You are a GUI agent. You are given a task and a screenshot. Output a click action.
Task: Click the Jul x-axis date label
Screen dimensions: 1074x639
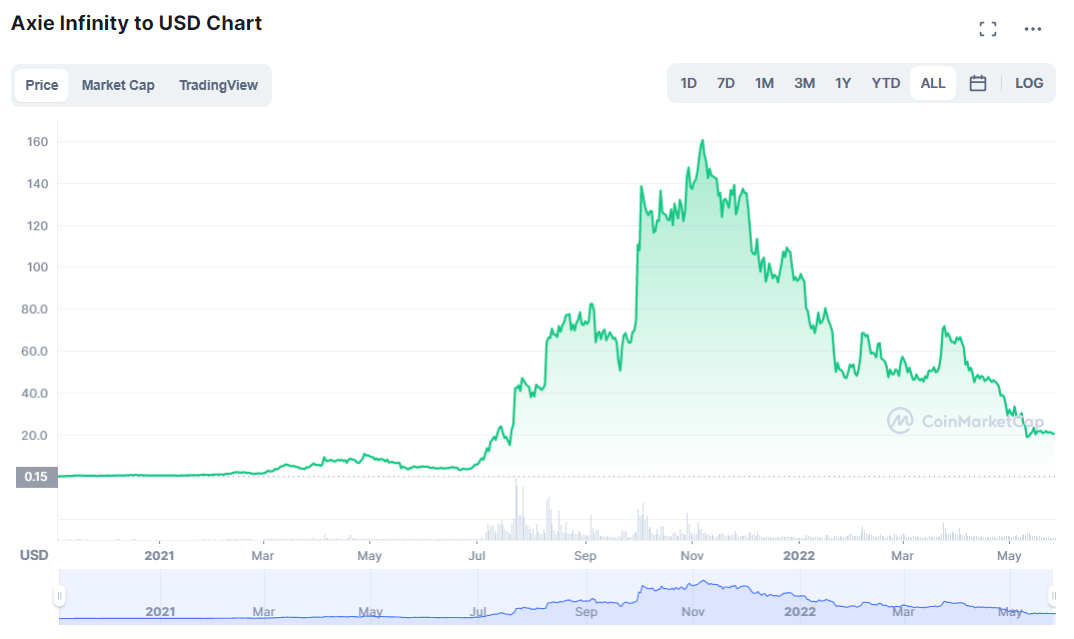tap(477, 555)
